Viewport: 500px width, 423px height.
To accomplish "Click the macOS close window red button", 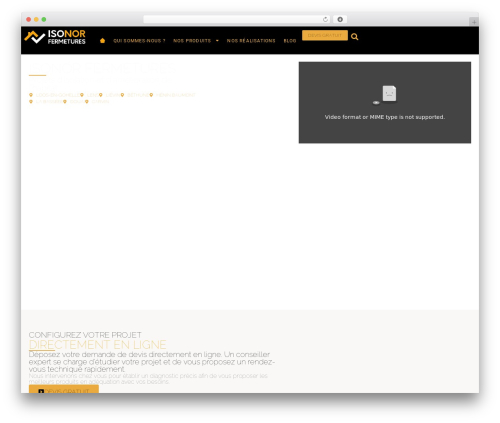I will click(x=29, y=19).
